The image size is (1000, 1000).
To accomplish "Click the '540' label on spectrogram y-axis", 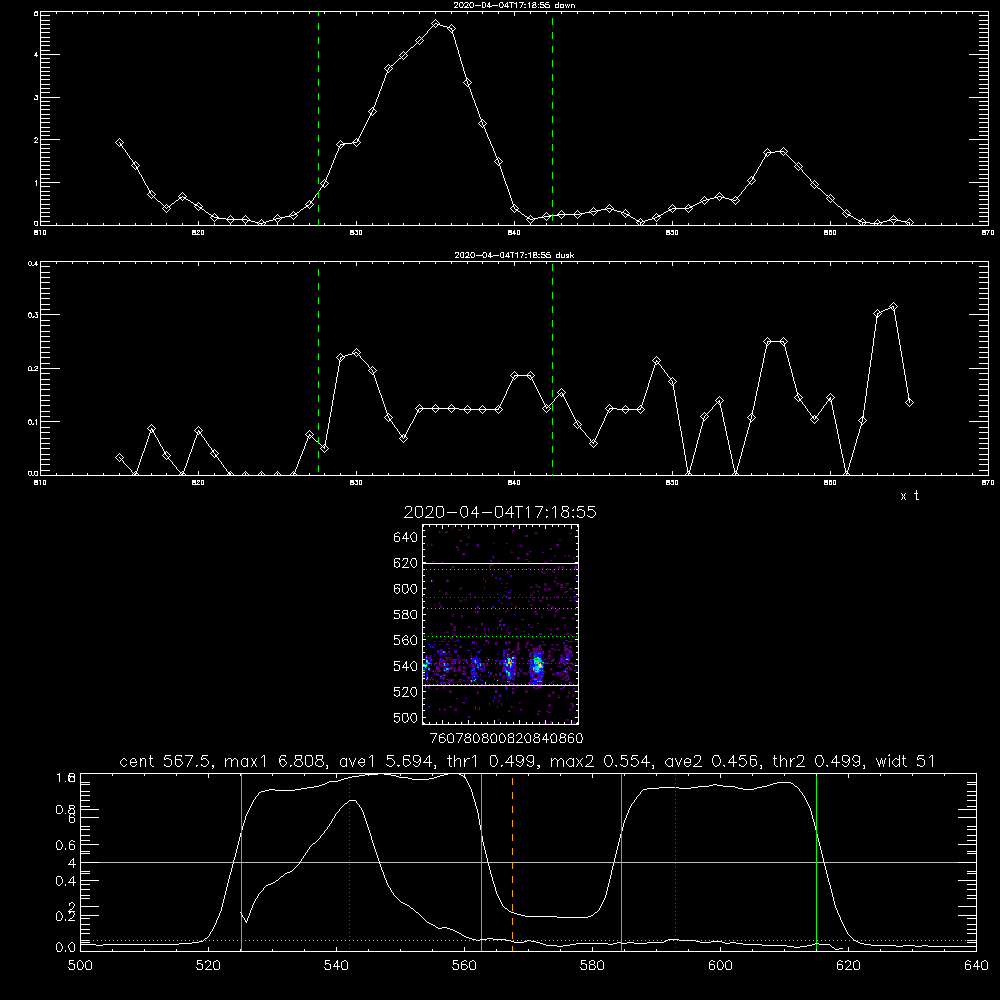I will [406, 666].
